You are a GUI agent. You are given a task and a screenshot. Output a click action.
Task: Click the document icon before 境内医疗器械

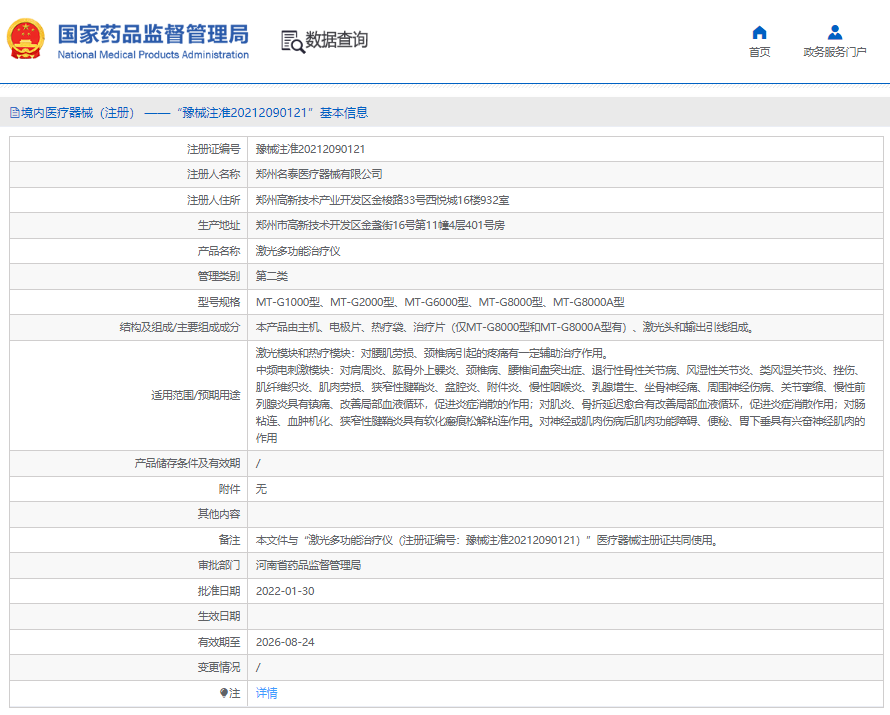(14, 113)
